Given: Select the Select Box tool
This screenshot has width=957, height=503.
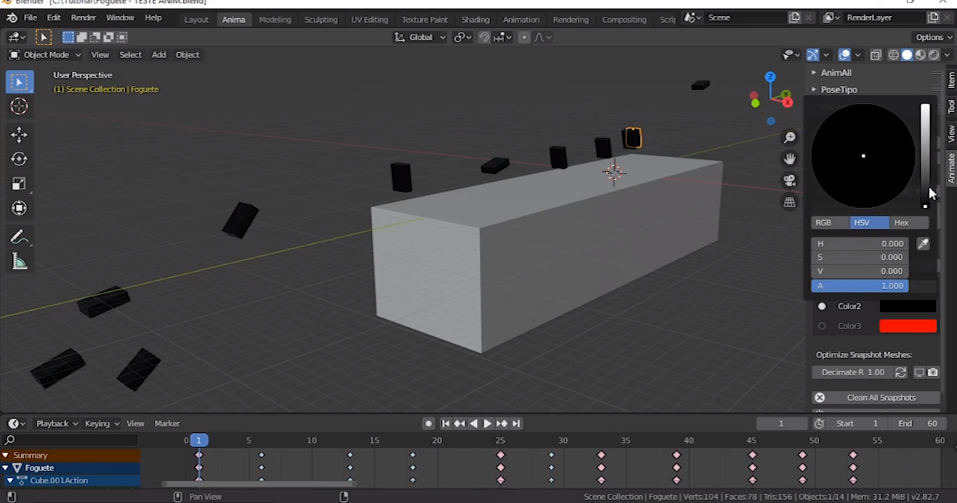Looking at the screenshot, I should [x=19, y=82].
